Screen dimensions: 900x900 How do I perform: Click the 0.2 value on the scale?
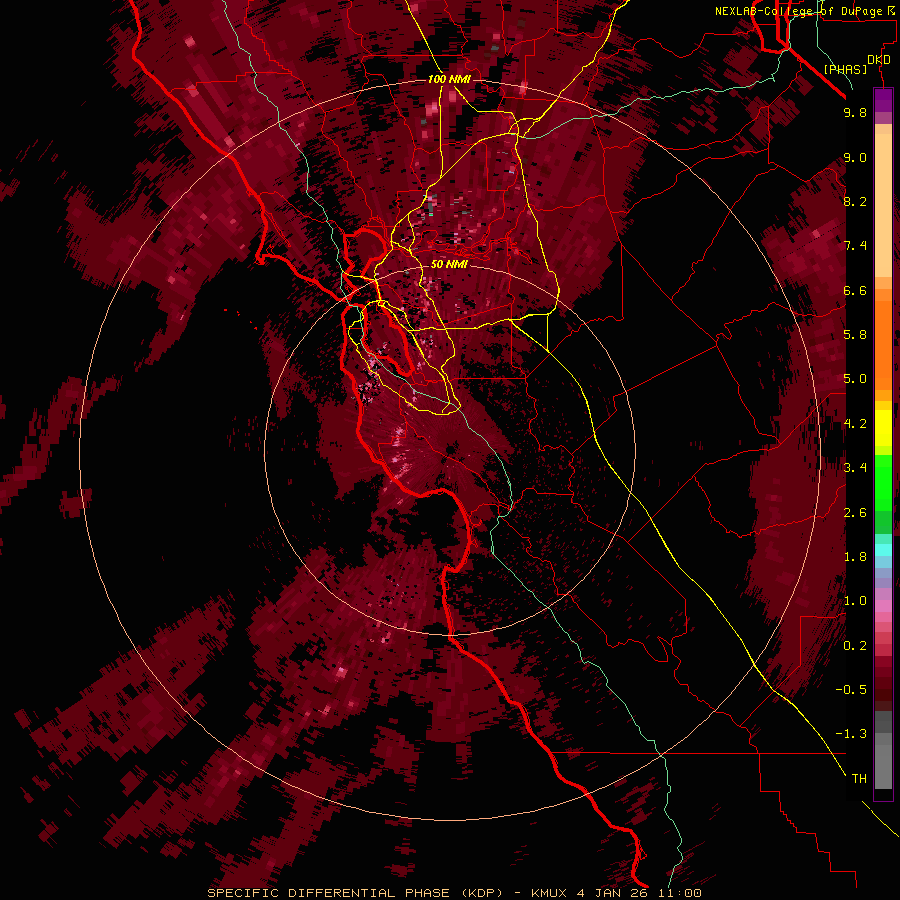855,646
